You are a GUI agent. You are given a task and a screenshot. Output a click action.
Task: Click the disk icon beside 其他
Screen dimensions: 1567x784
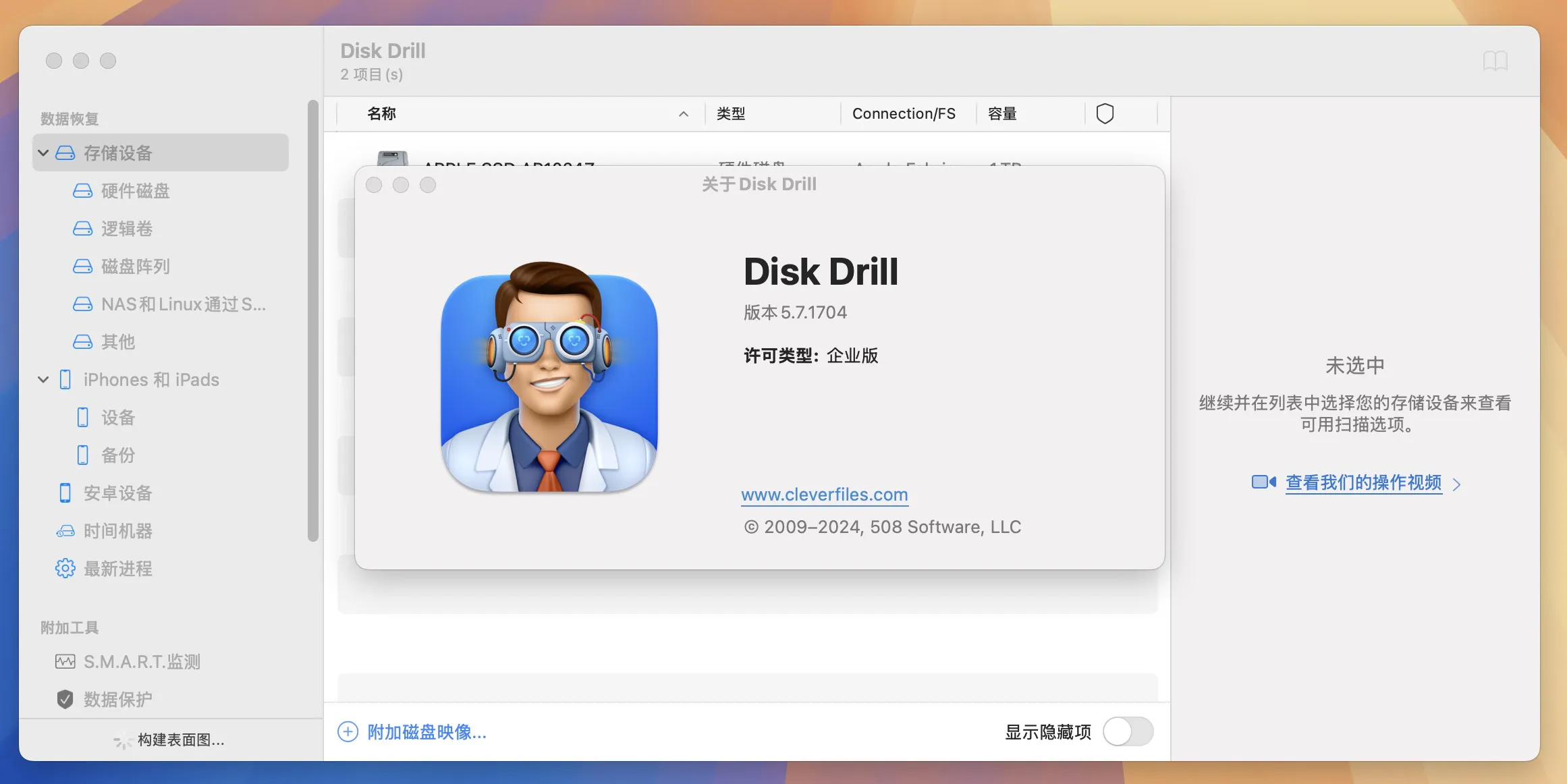(x=82, y=342)
